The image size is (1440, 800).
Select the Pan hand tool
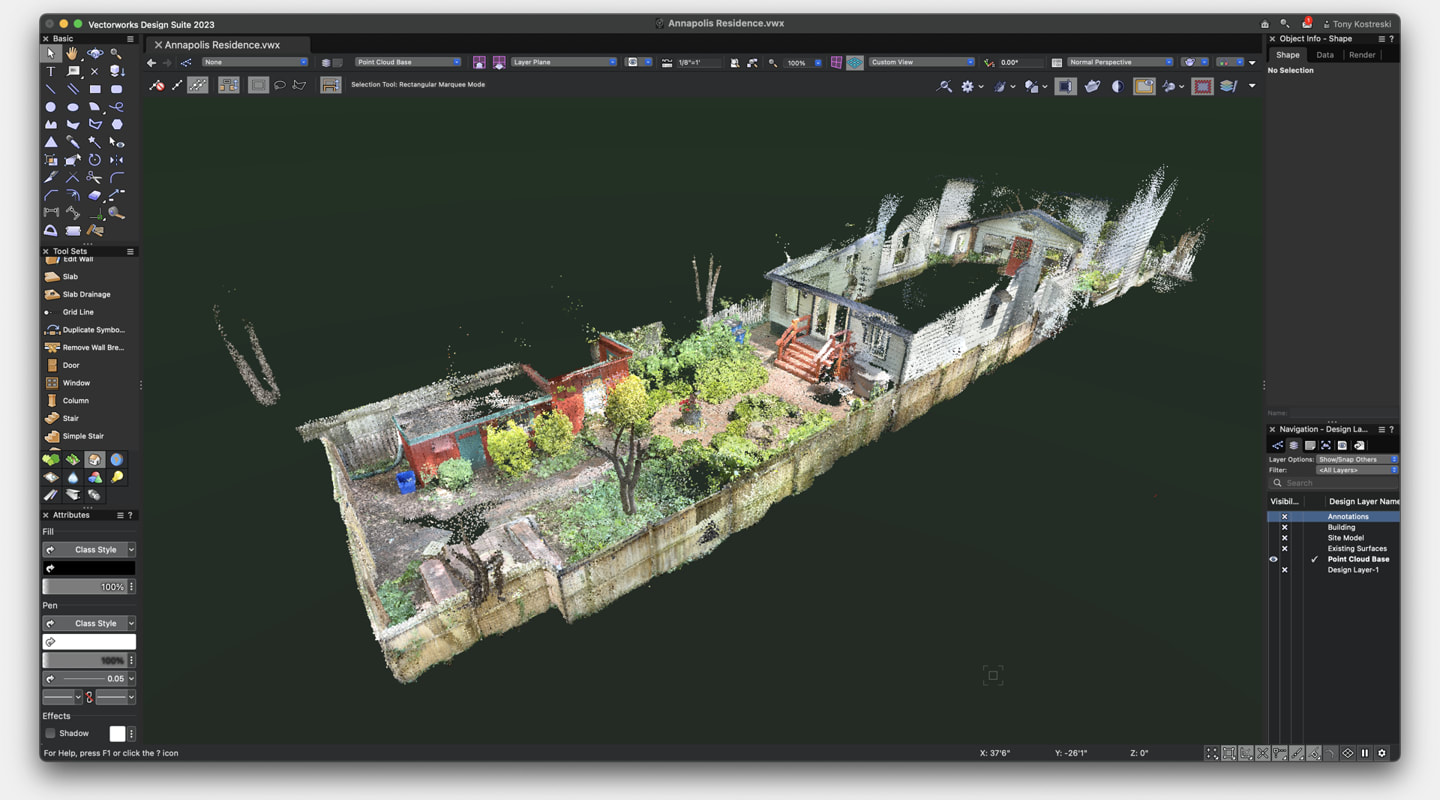point(73,54)
